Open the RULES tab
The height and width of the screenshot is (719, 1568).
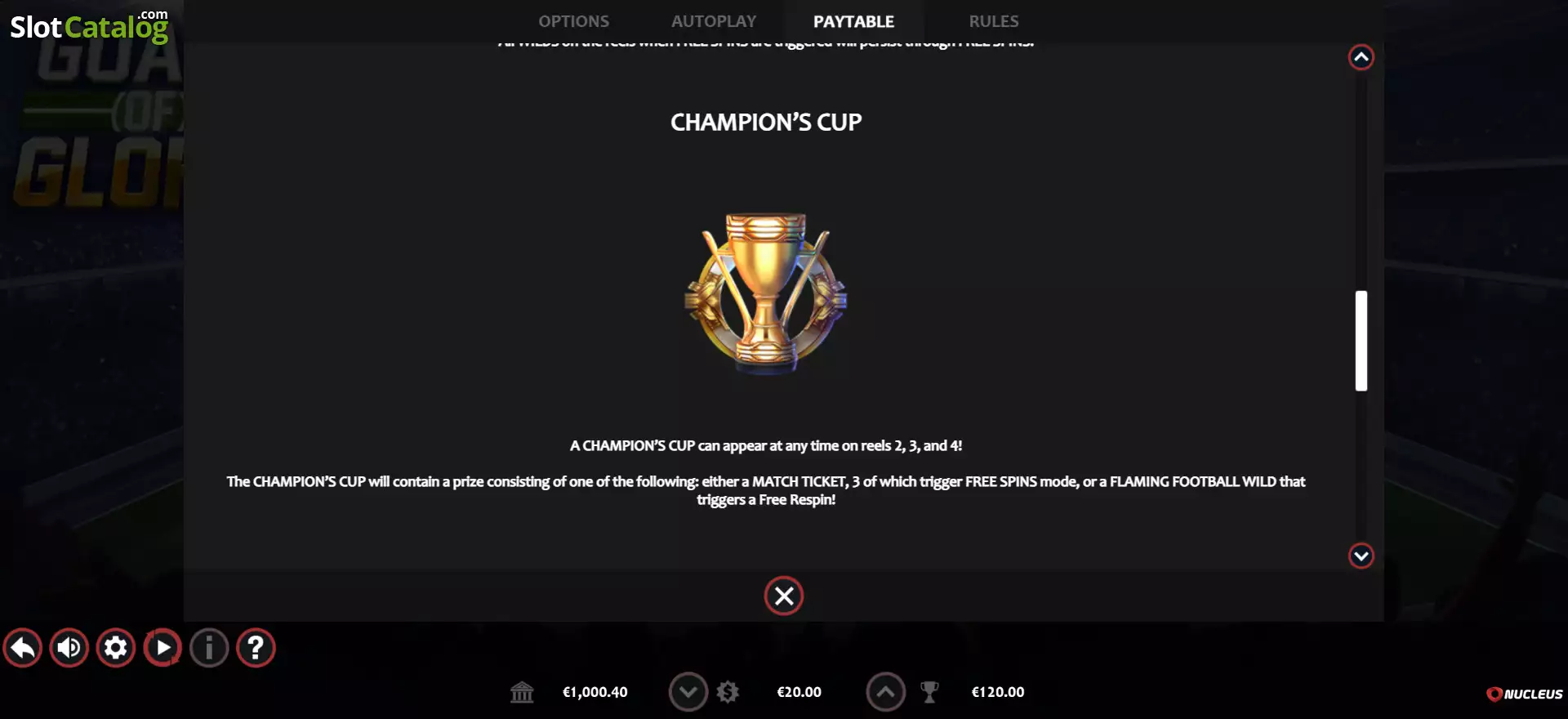[x=994, y=21]
